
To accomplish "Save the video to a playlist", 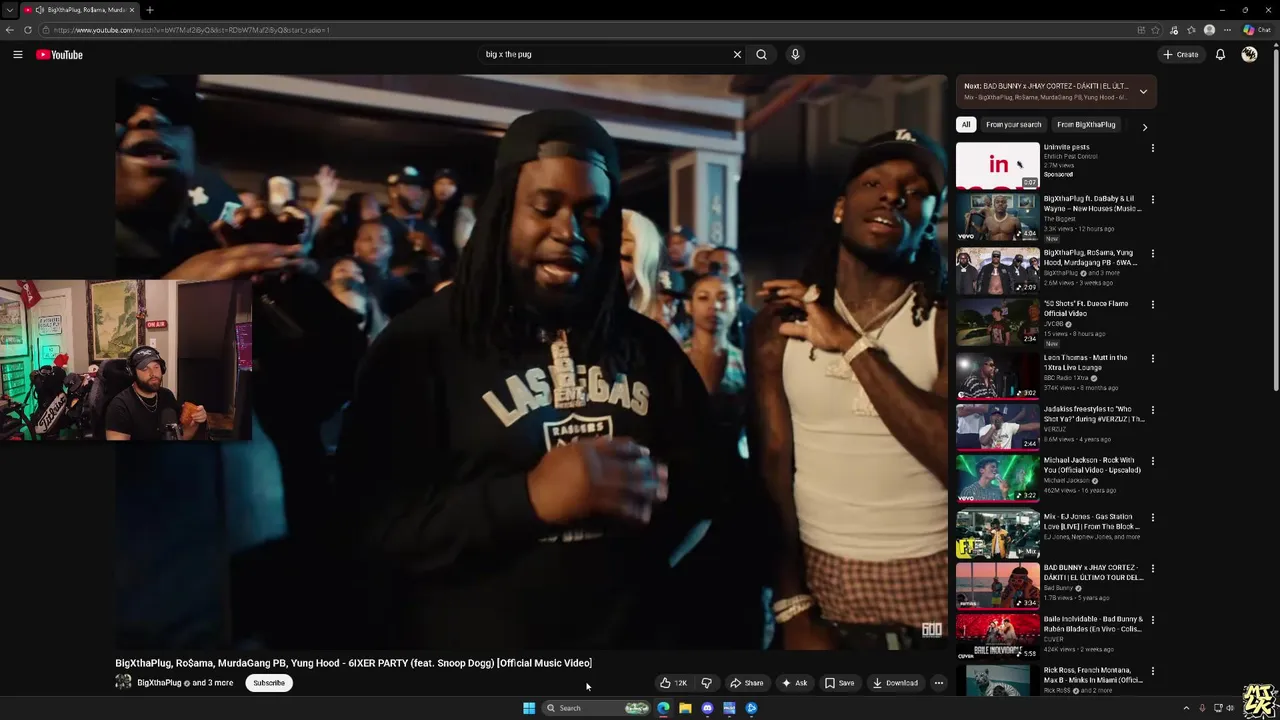I will (839, 683).
